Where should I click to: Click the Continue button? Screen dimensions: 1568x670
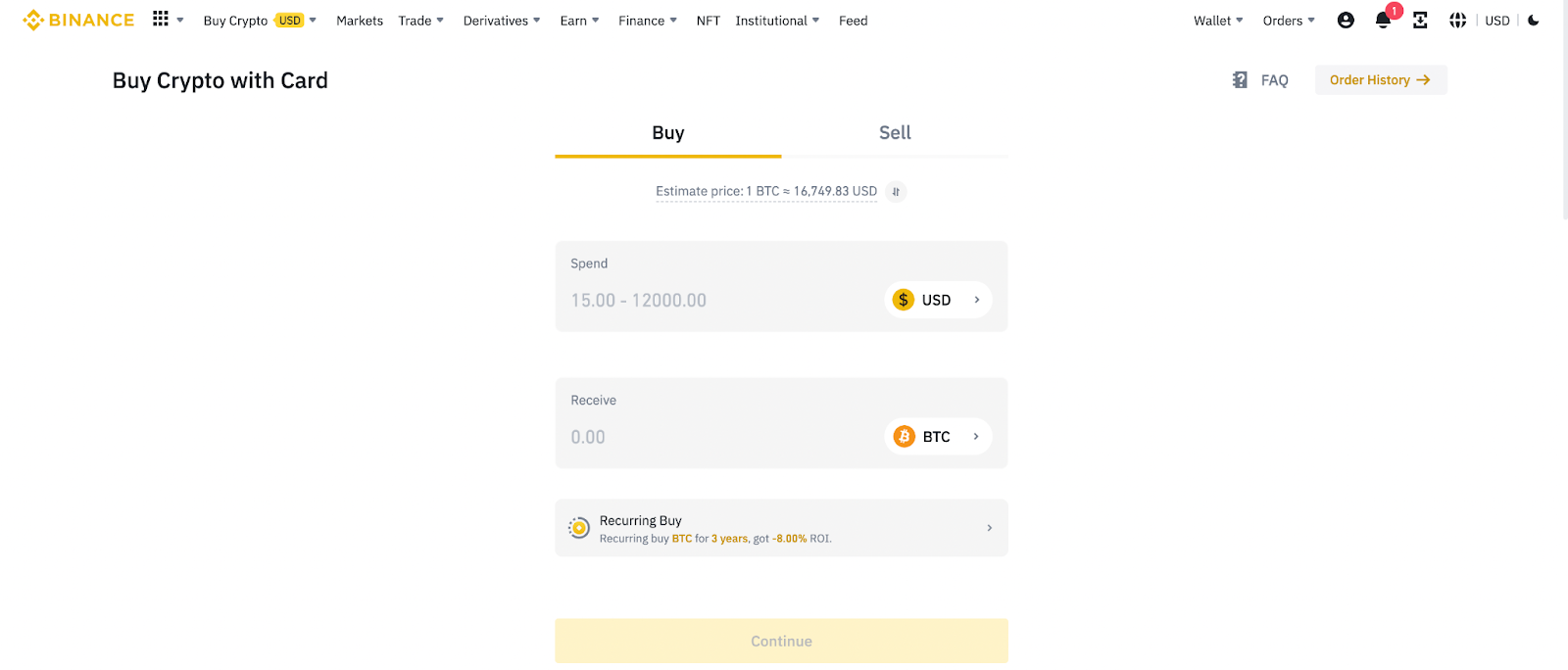pyautogui.click(x=781, y=641)
